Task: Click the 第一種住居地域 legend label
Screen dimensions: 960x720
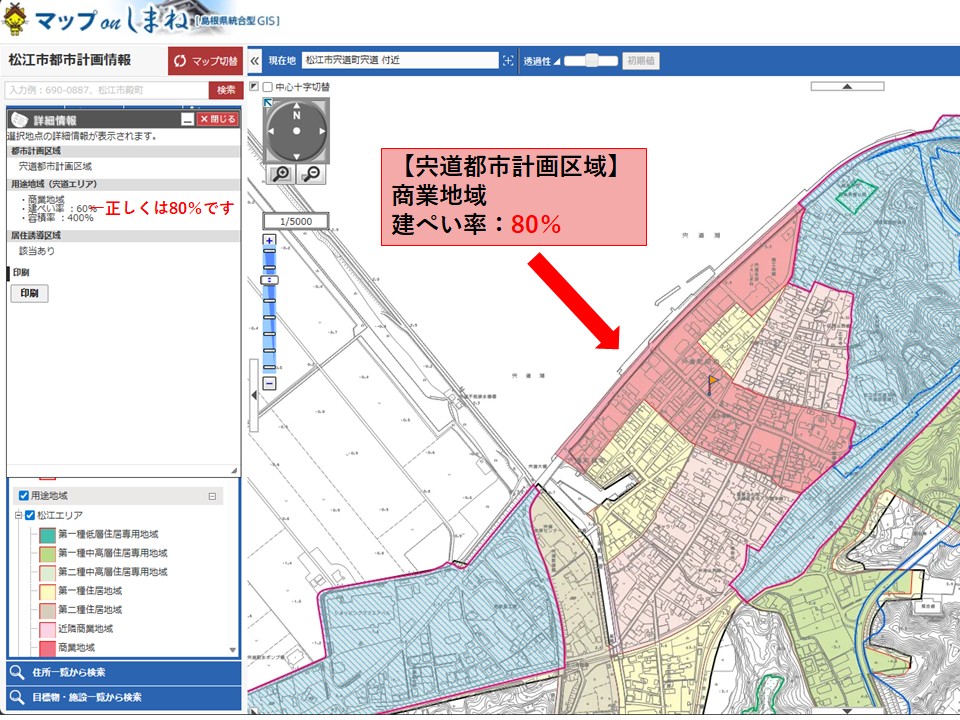Action: (x=90, y=591)
